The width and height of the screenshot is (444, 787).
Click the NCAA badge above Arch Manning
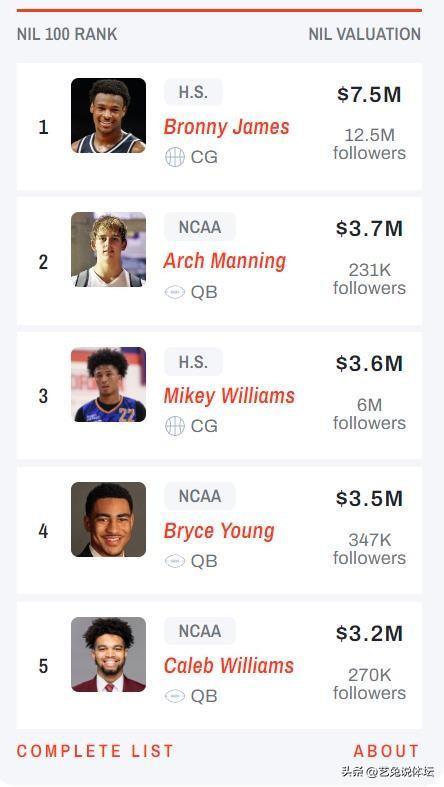tap(200, 227)
